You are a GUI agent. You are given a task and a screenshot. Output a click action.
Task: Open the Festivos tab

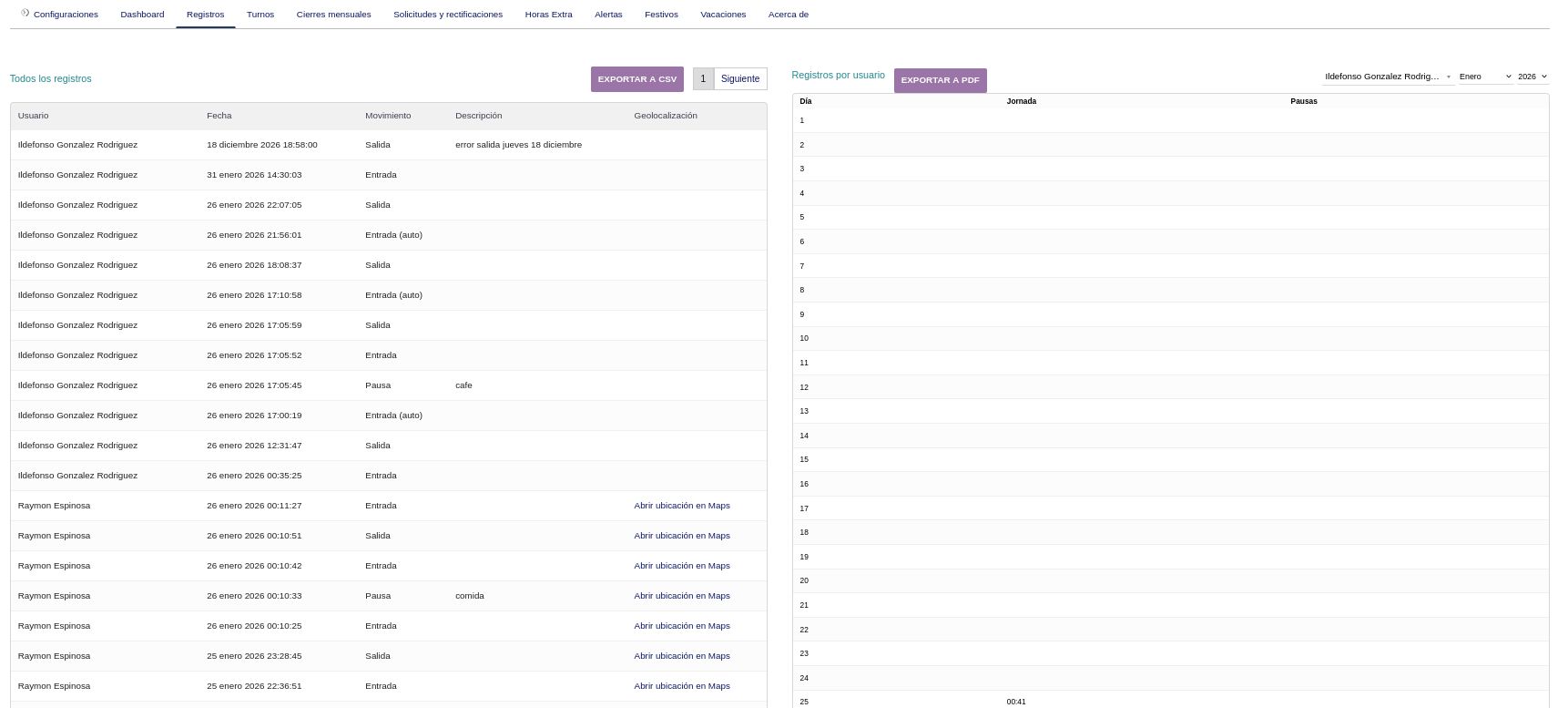tap(661, 15)
